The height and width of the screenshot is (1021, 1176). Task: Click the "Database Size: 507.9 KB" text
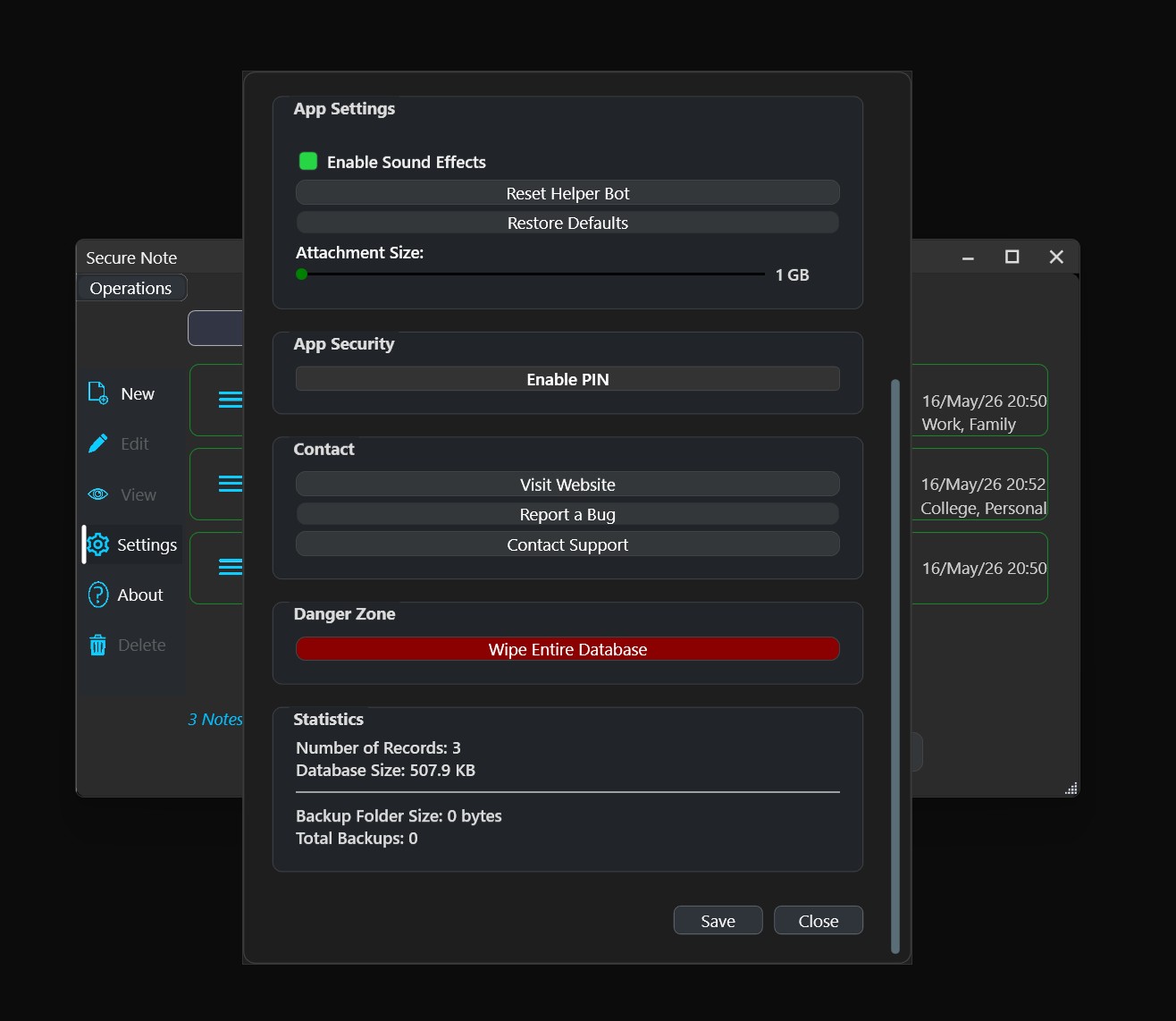click(x=385, y=770)
